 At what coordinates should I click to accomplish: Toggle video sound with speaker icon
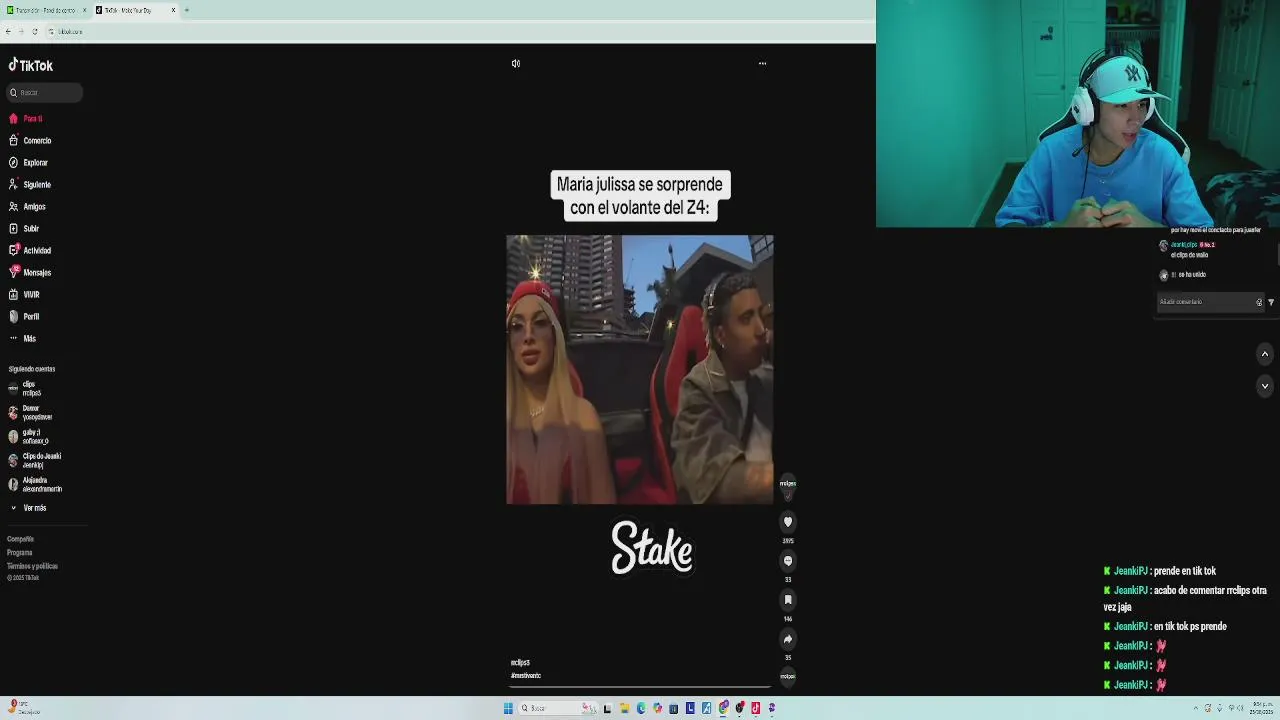tap(516, 63)
